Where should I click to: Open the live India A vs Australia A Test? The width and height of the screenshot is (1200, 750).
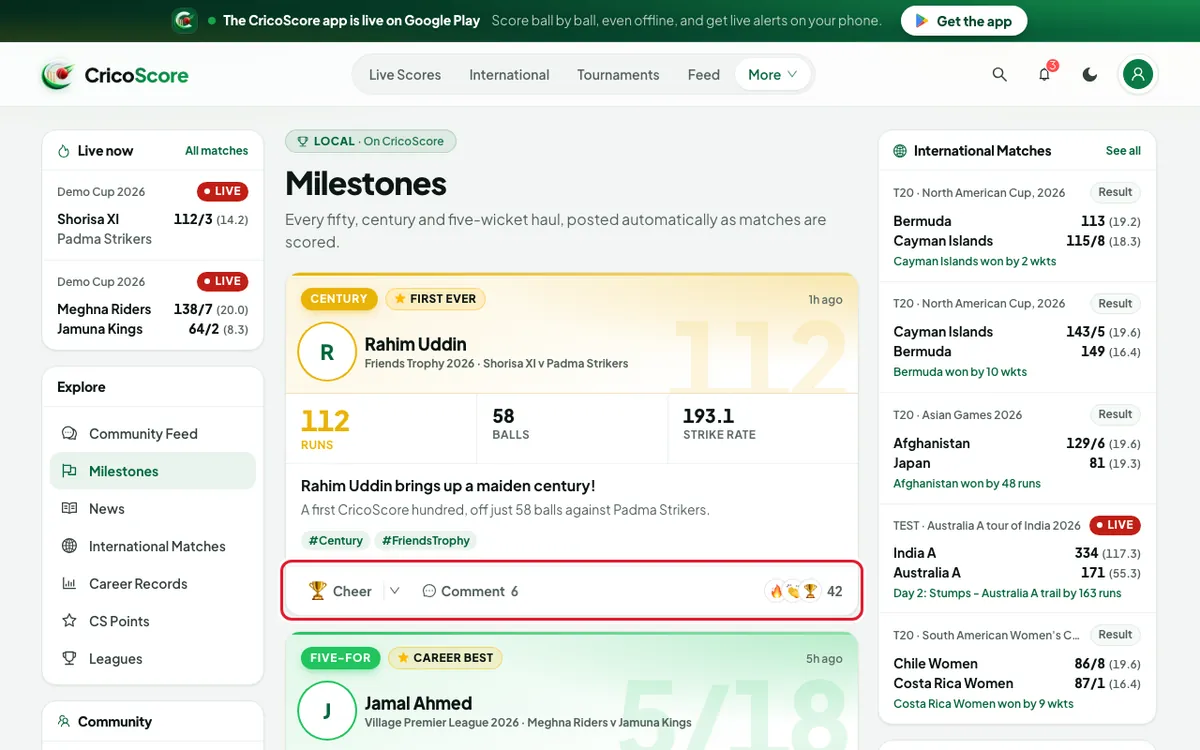coord(1017,559)
